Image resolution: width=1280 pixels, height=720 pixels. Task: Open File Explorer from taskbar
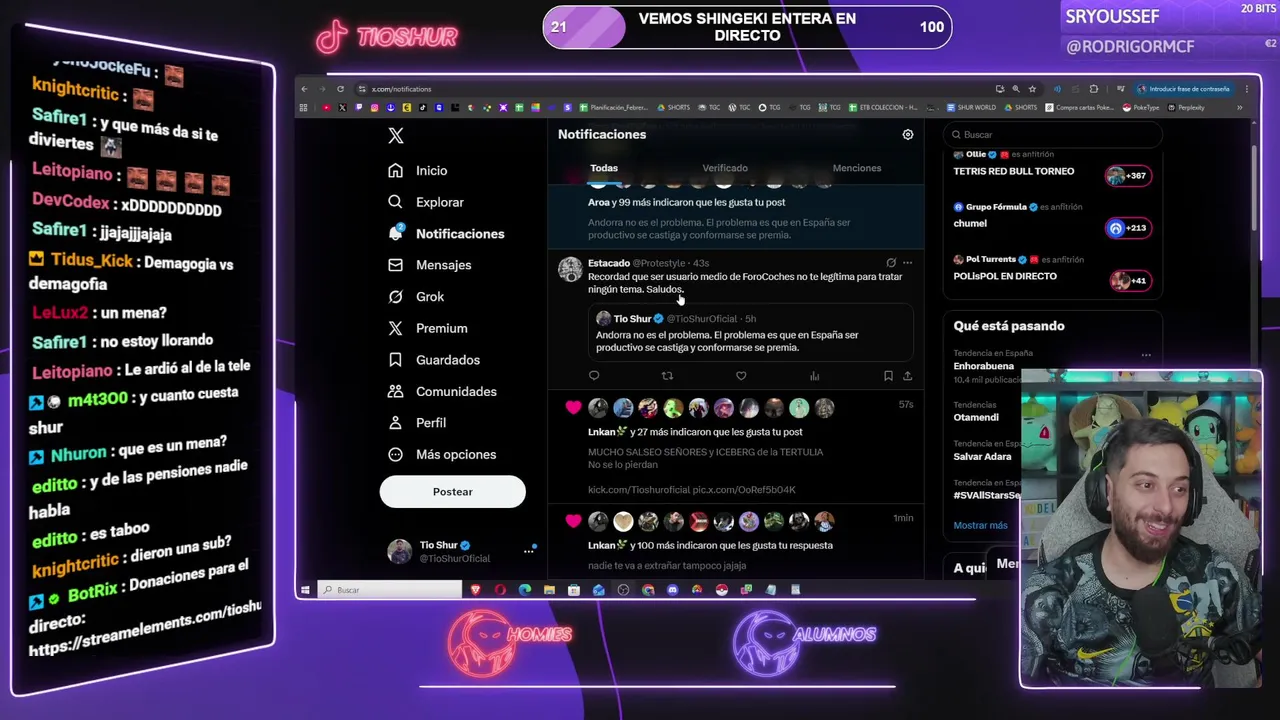[x=549, y=590]
